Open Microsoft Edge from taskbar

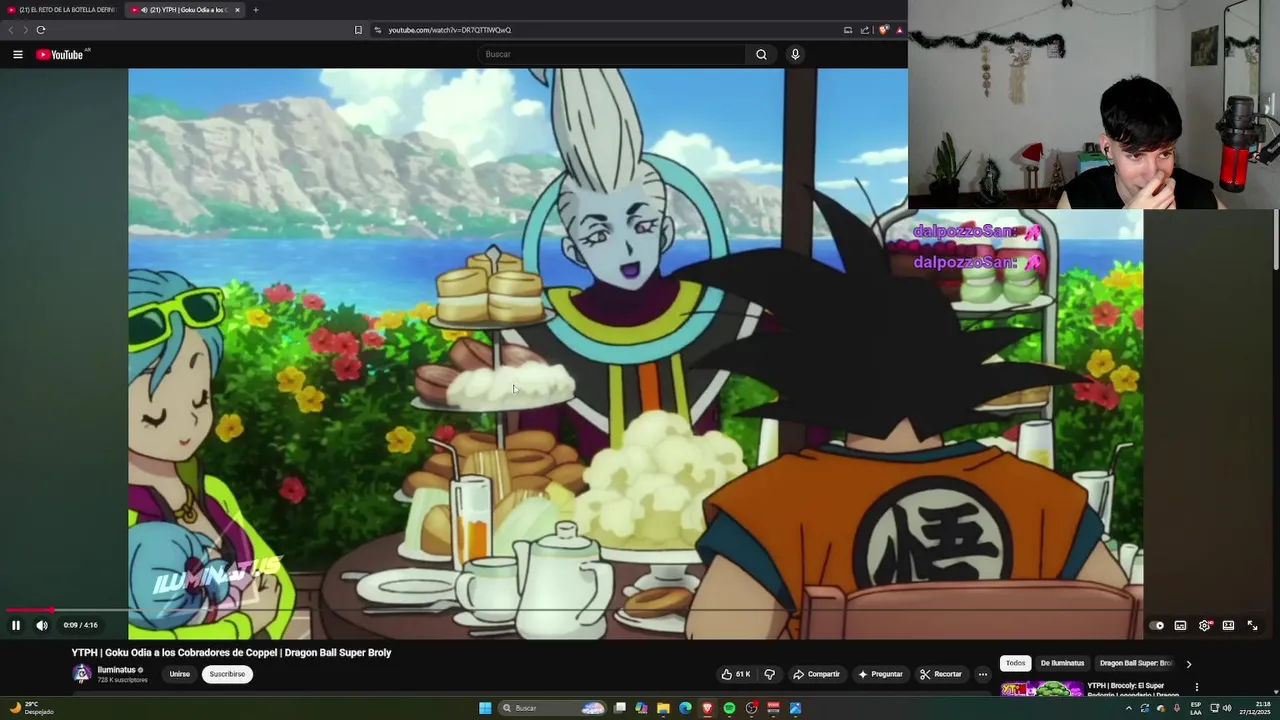[x=685, y=708]
